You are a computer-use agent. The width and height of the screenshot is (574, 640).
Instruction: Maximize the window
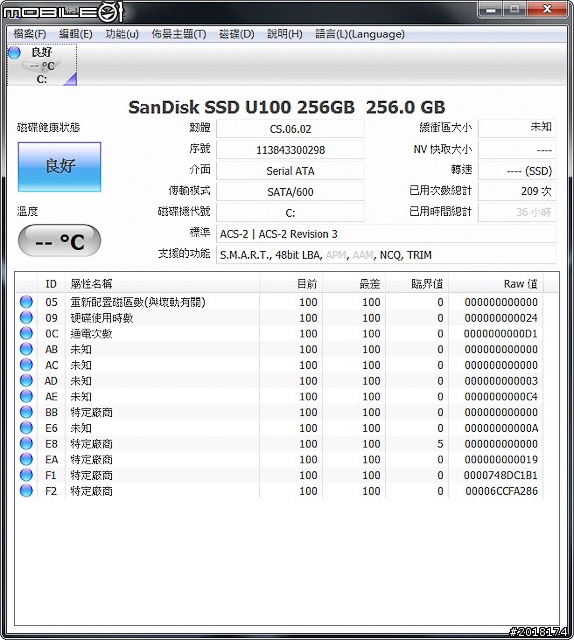pyautogui.click(x=514, y=9)
